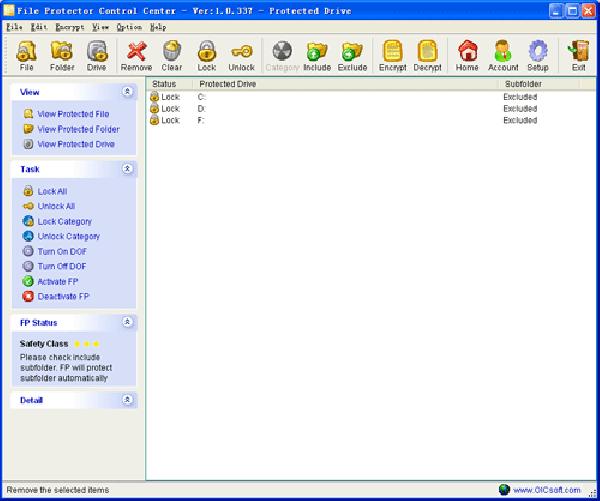600x501 pixels.
Task: Expand the Detail panel section
Action: [127, 400]
